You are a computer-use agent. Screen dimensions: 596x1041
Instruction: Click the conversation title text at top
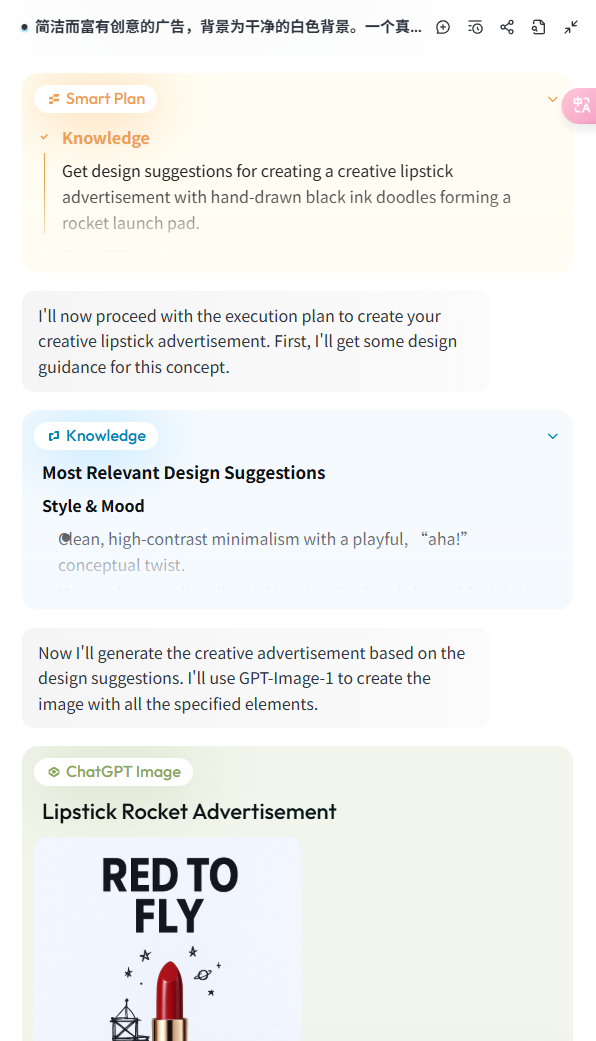coord(228,27)
